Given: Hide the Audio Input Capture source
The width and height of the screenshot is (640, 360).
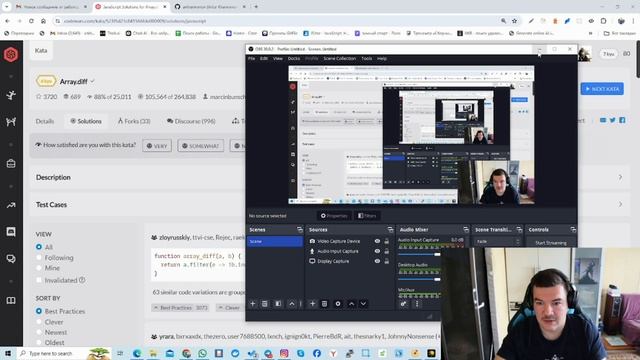Looking at the screenshot, I should click(377, 251).
